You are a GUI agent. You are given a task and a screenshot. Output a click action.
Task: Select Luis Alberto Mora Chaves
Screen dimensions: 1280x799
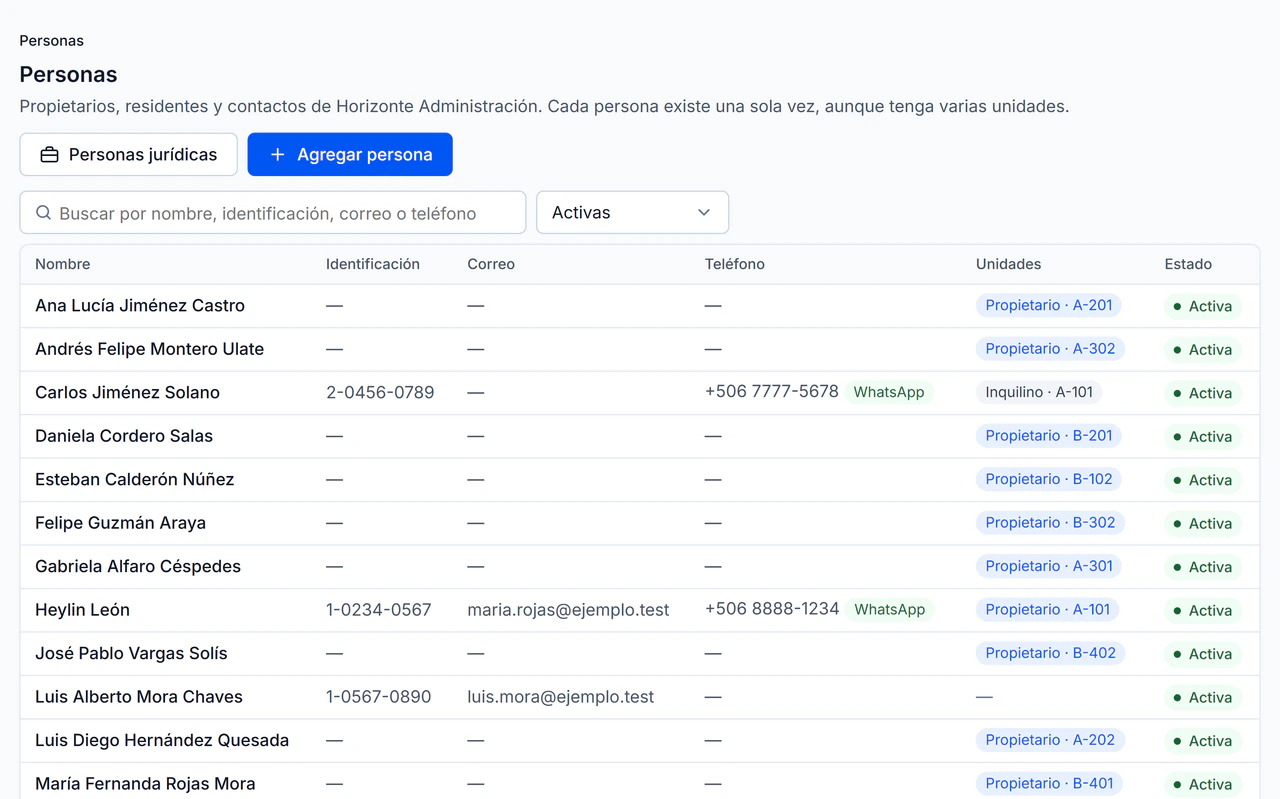139,697
